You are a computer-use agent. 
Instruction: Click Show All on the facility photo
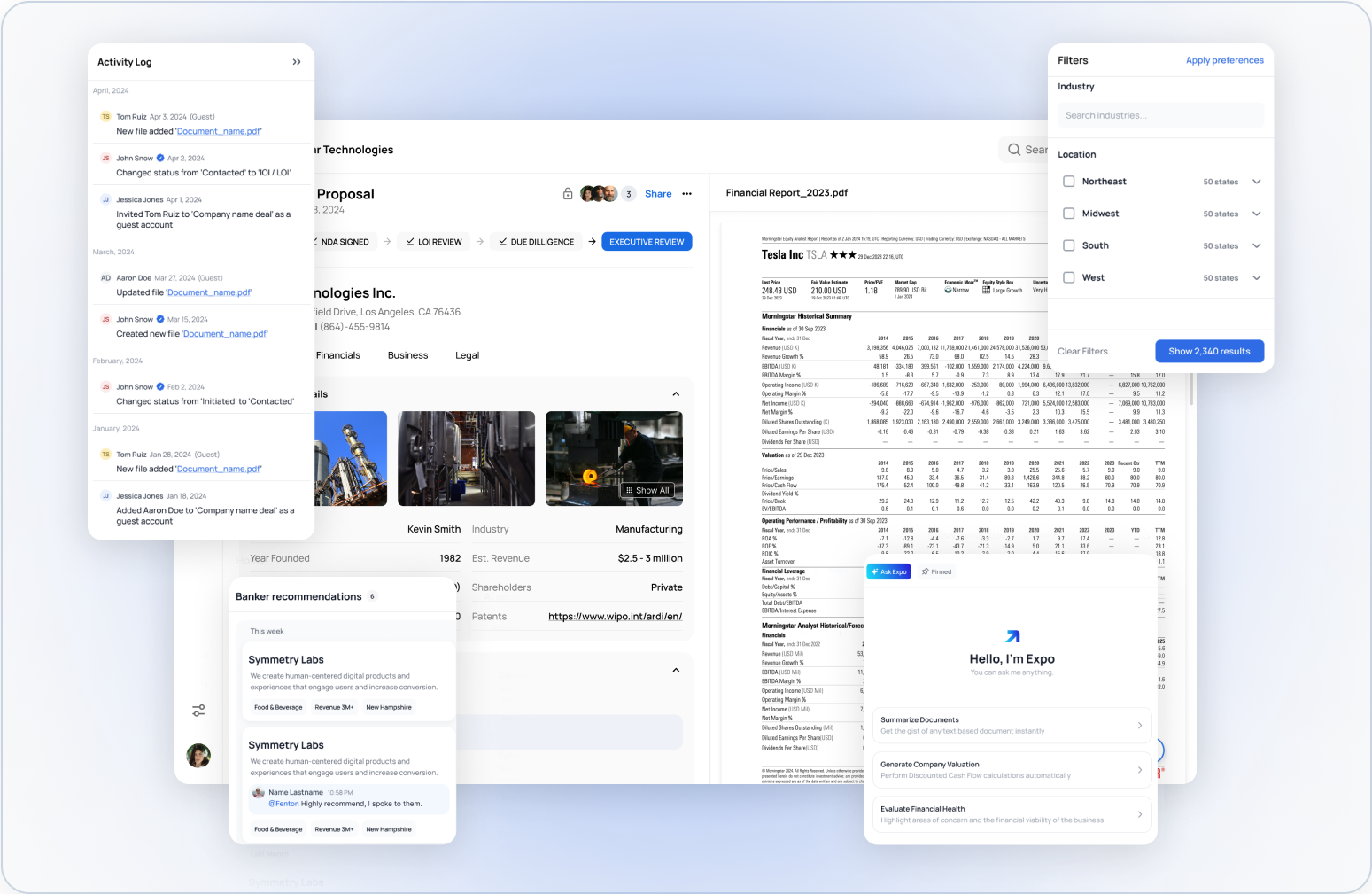click(x=647, y=490)
